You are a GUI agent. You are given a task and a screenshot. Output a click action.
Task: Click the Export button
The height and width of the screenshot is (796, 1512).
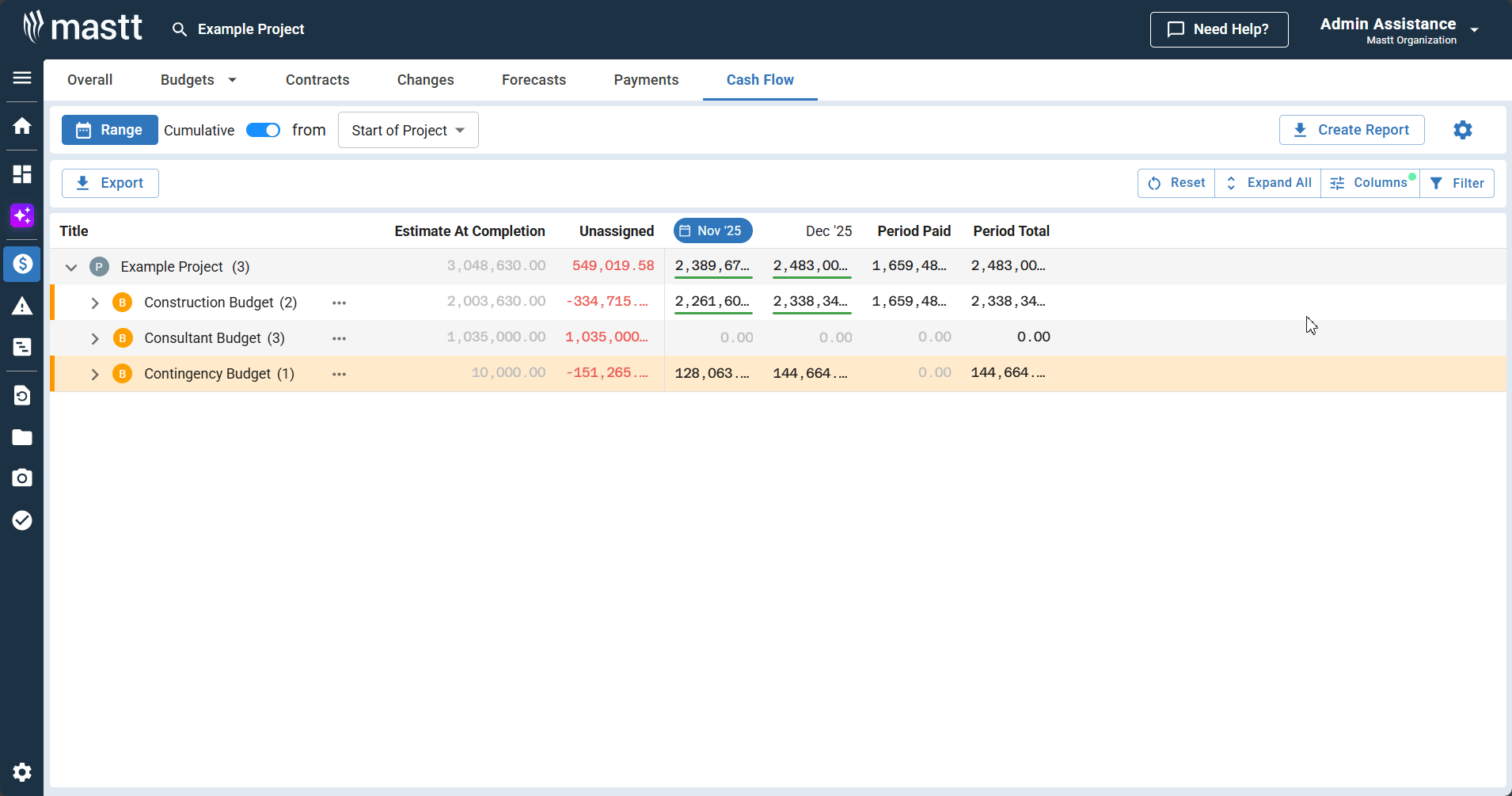[x=110, y=183]
